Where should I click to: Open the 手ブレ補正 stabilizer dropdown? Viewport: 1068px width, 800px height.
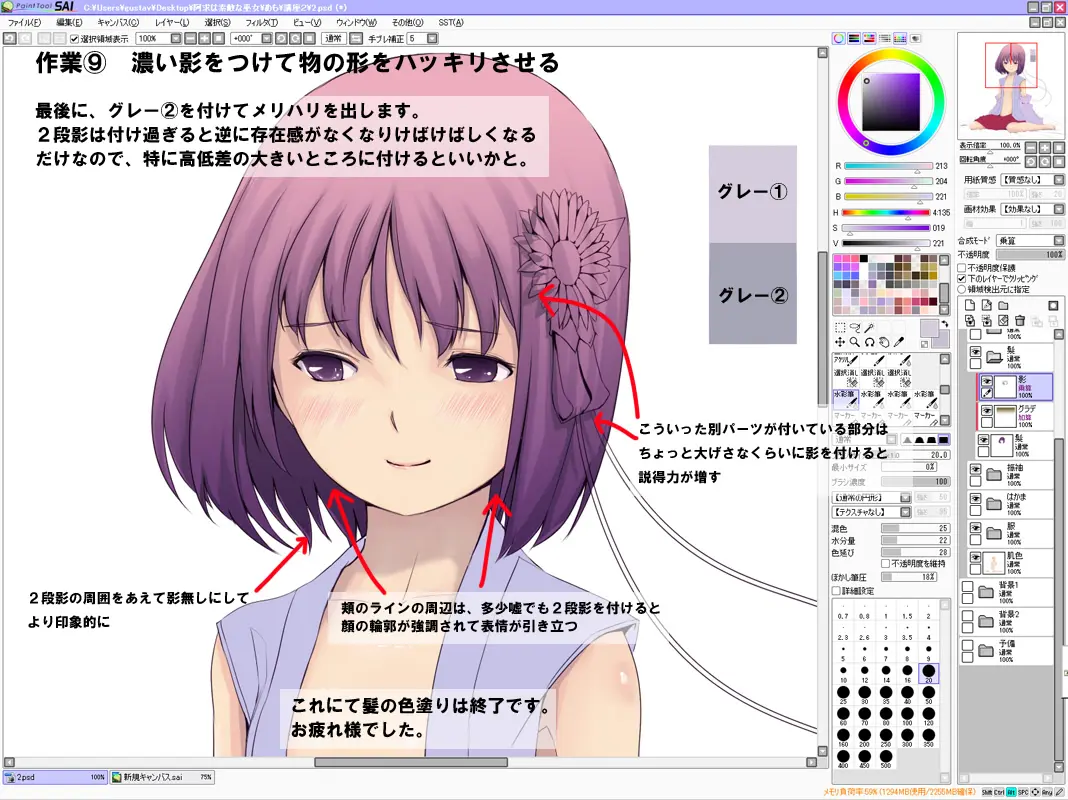point(432,39)
